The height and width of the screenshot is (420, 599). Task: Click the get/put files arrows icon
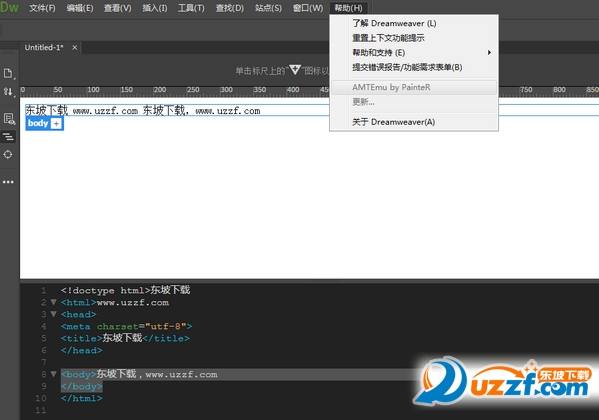click(8, 92)
